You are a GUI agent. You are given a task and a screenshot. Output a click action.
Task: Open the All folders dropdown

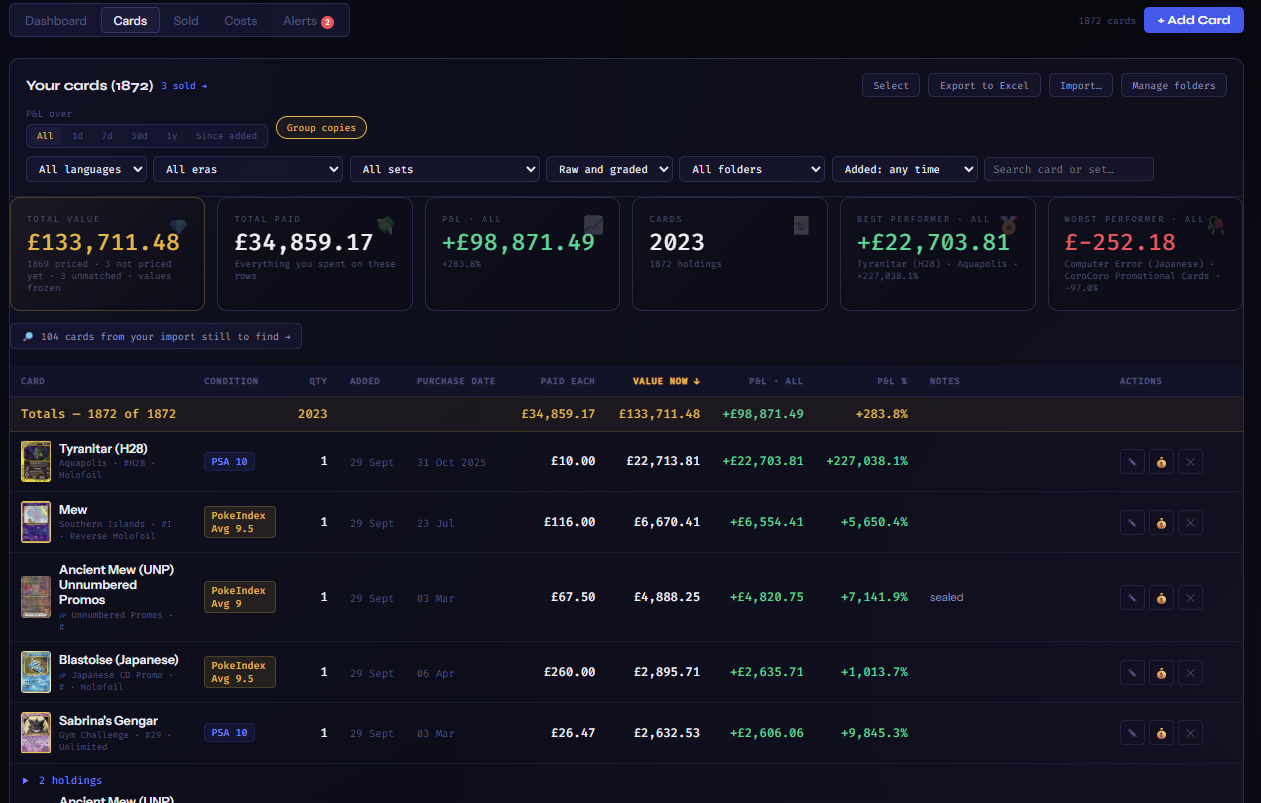tap(752, 169)
